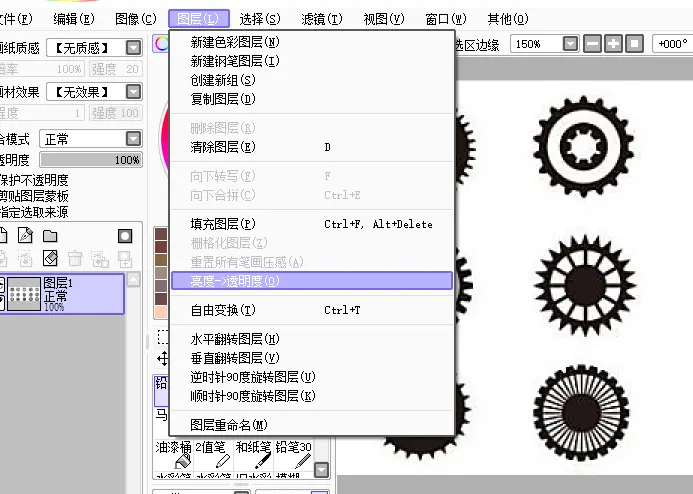Screen dimensions: 693x494
Task: Select the rectangular selection tool
Action: pyautogui.click(x=162, y=337)
